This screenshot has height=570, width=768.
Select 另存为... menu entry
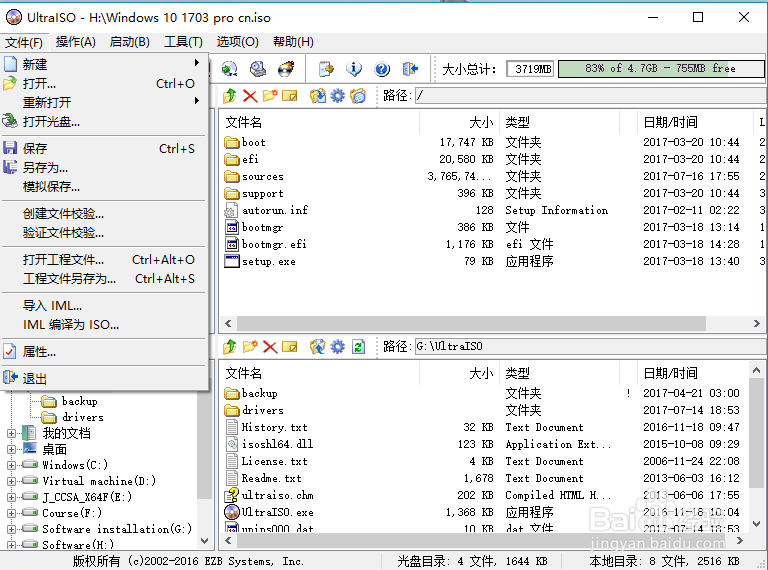point(103,167)
